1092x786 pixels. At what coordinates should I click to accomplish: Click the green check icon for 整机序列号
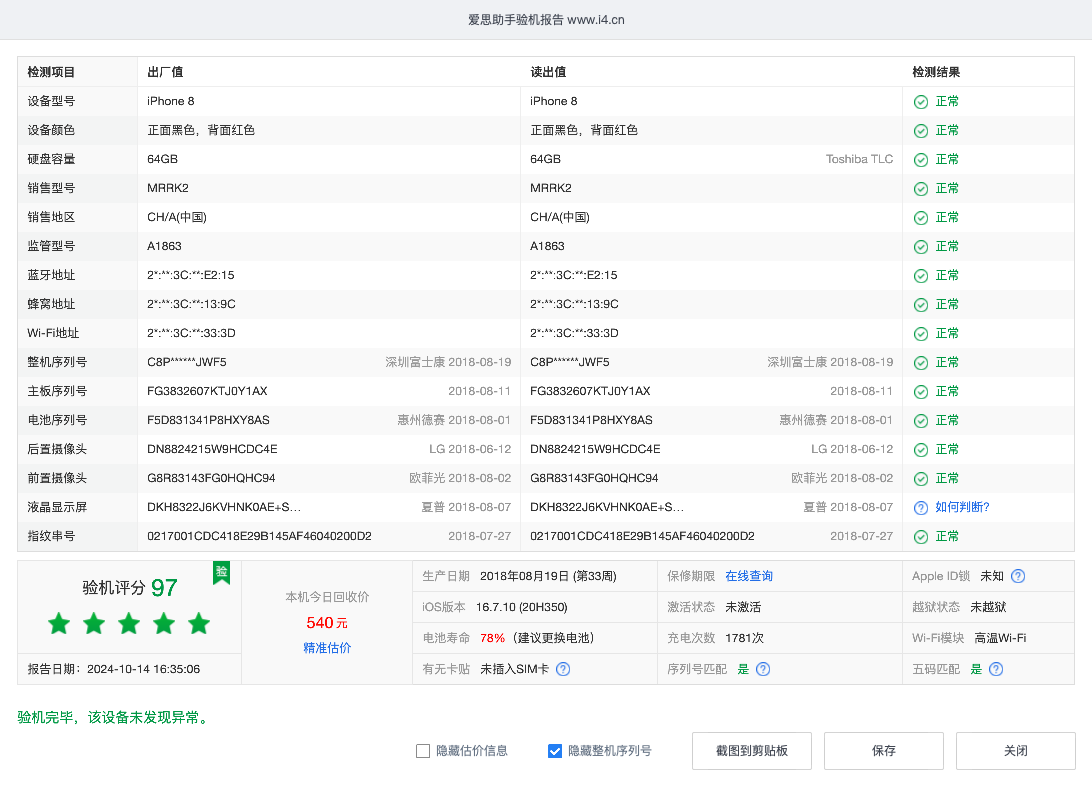[921, 363]
